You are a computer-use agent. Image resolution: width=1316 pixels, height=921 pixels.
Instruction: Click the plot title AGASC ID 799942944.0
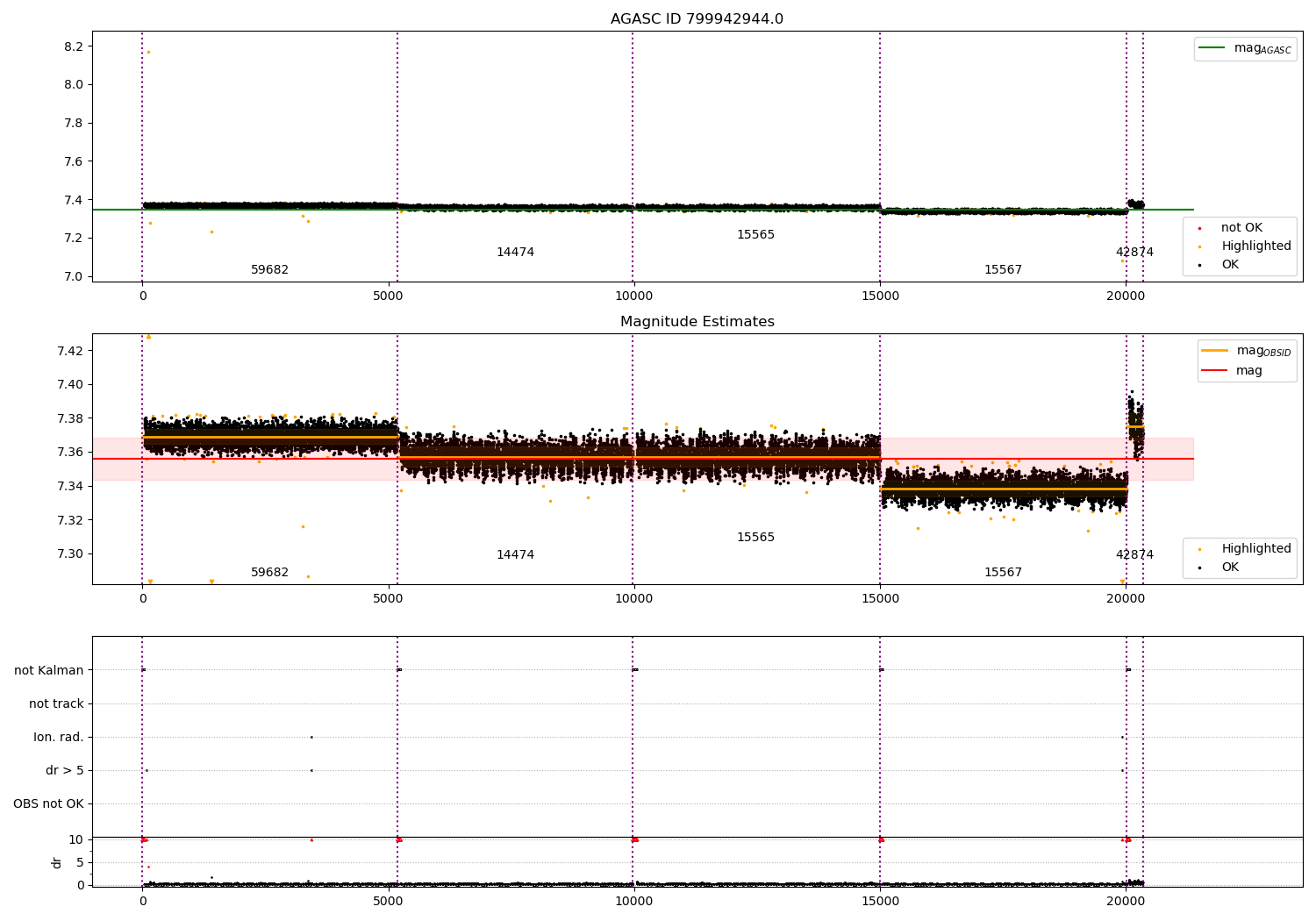point(697,19)
